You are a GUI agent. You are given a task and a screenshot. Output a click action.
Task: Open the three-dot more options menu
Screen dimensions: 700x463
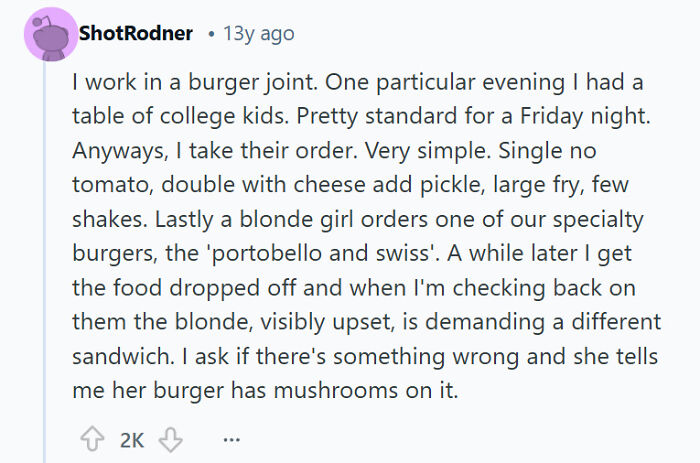(232, 439)
